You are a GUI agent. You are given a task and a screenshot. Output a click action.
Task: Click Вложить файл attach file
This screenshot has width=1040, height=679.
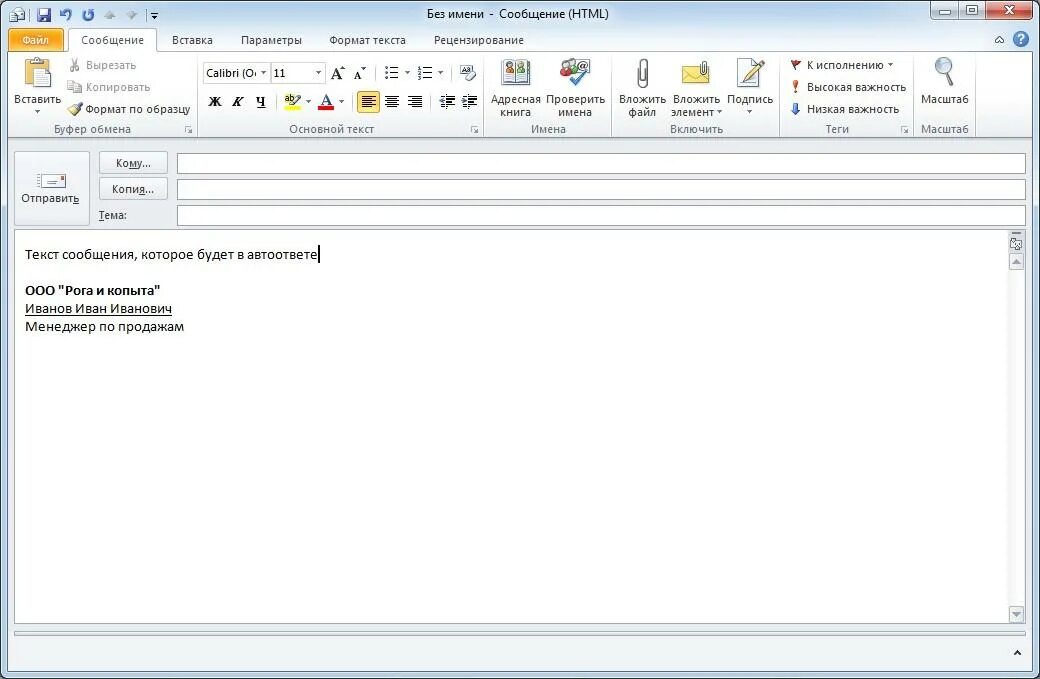pos(642,88)
